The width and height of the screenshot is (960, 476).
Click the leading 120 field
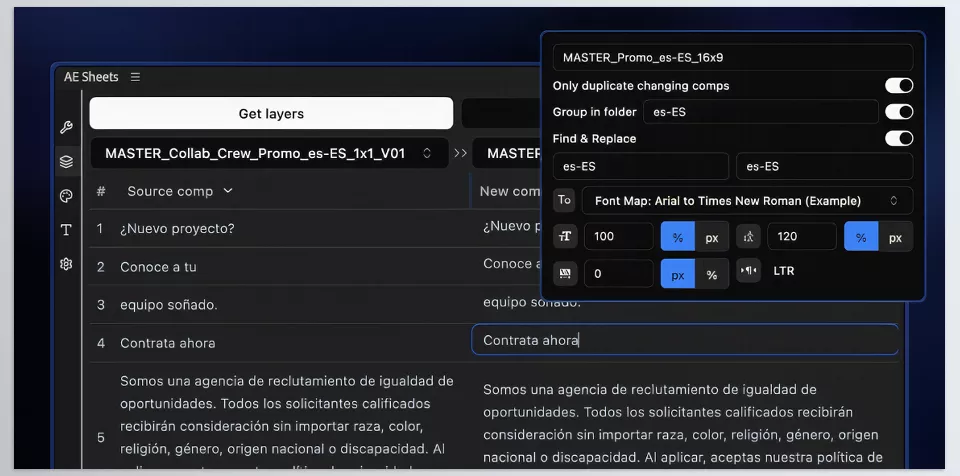[x=801, y=236]
